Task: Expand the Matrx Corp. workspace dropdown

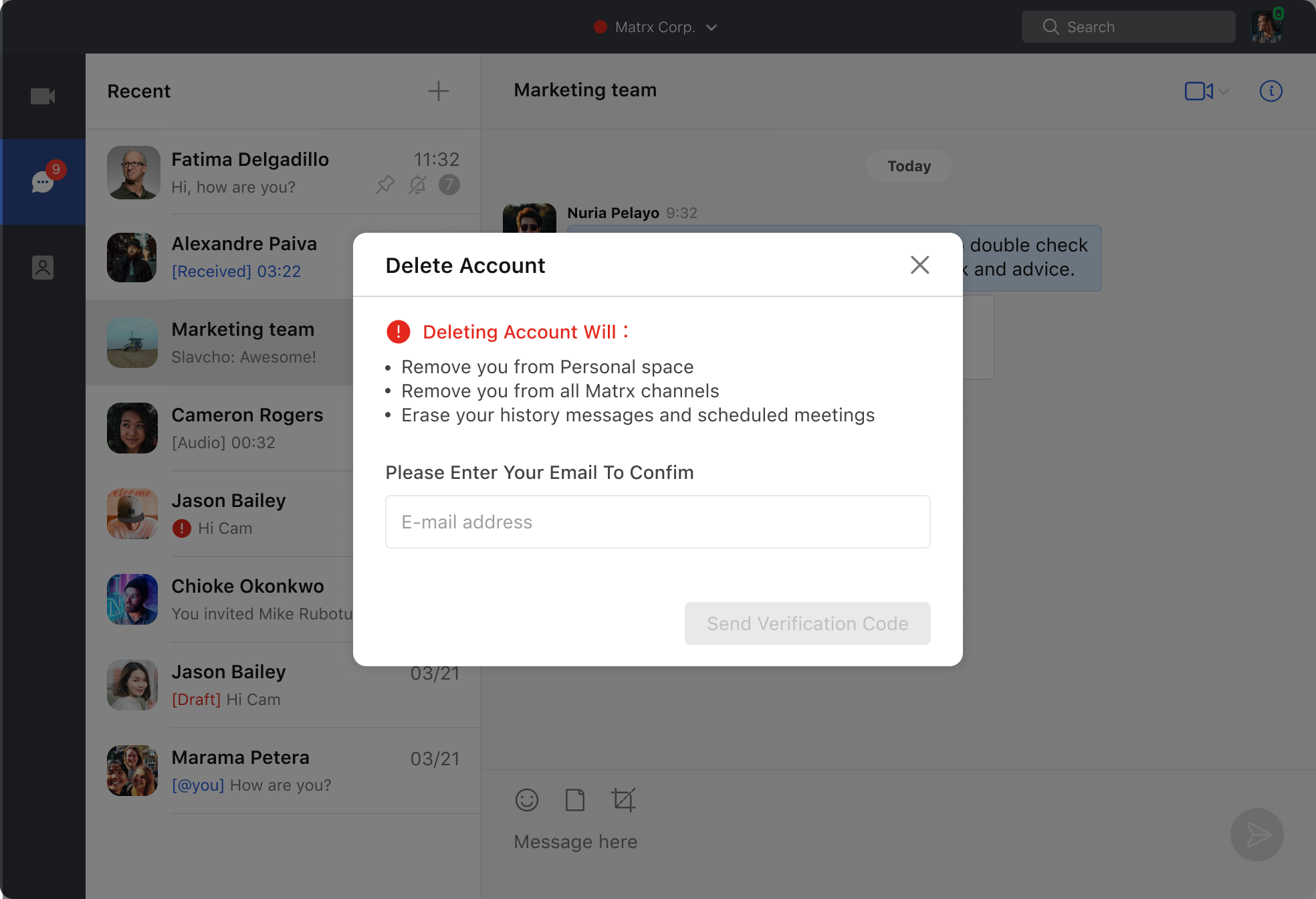Action: click(x=711, y=27)
